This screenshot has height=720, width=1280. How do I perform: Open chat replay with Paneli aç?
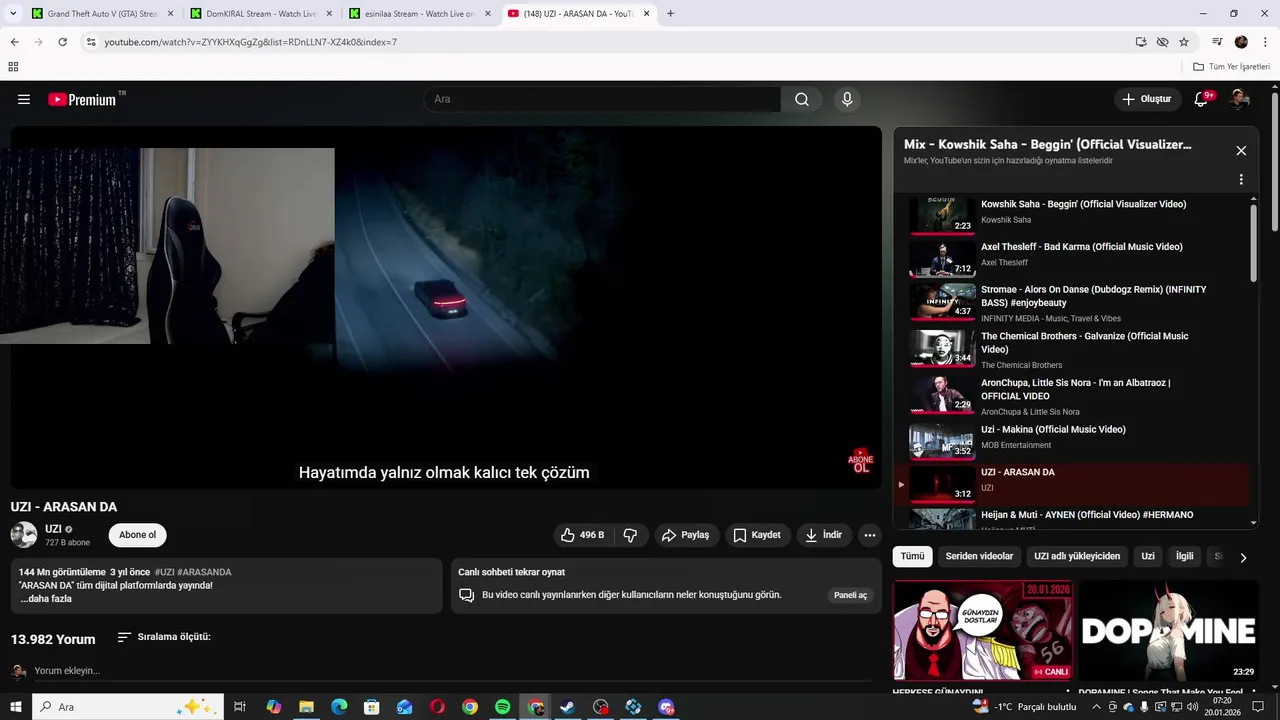[x=851, y=595]
